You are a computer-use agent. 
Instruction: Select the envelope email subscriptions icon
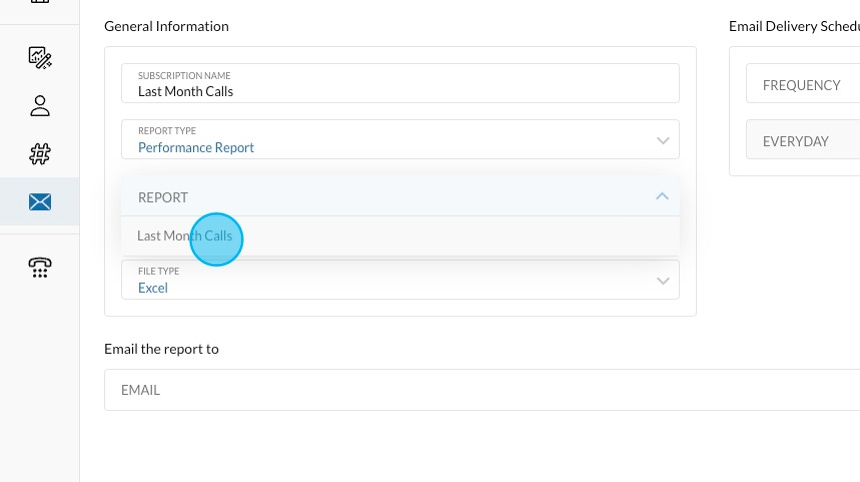(40, 202)
